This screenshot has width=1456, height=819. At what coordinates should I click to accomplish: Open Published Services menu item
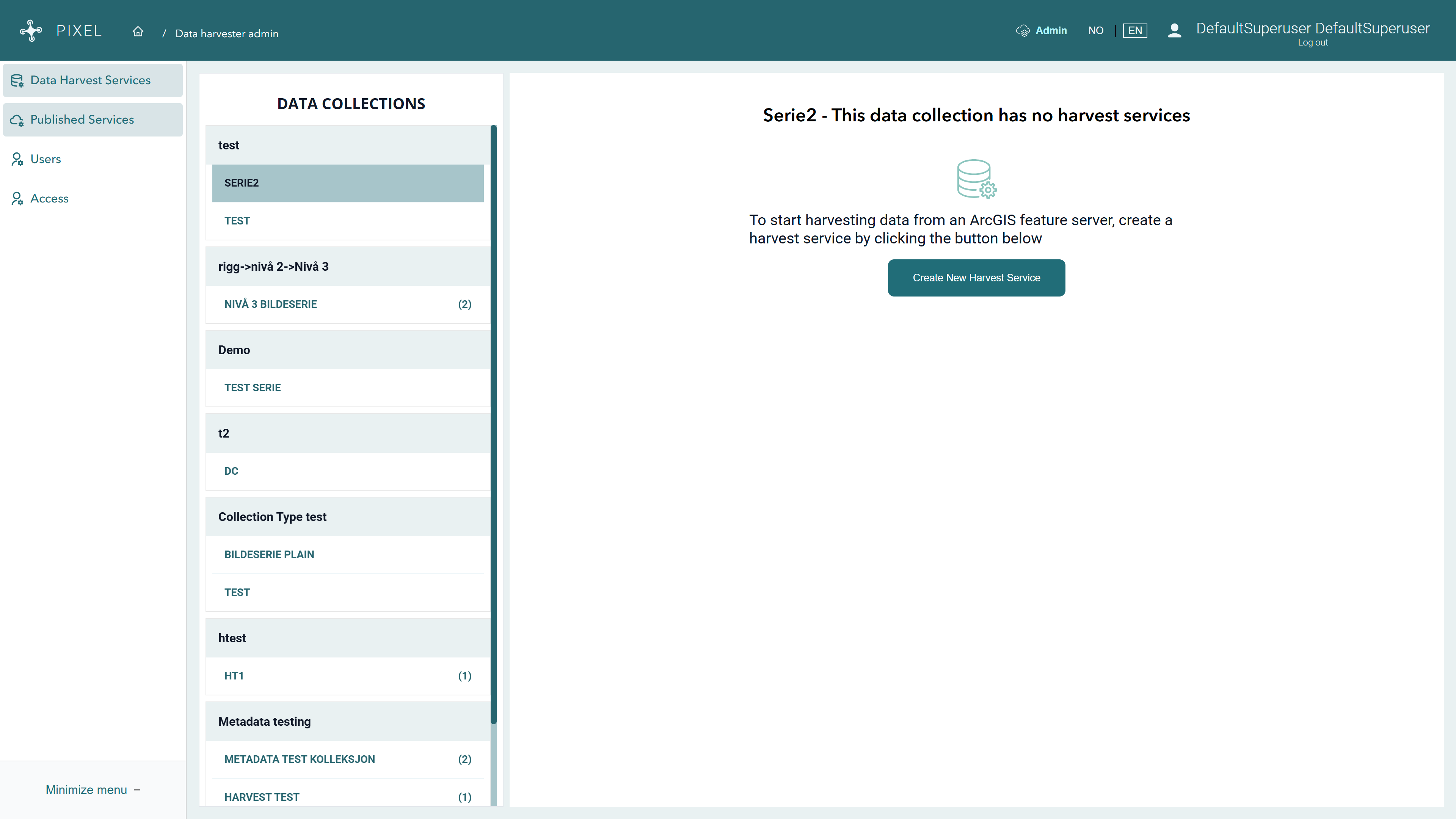coord(83,120)
